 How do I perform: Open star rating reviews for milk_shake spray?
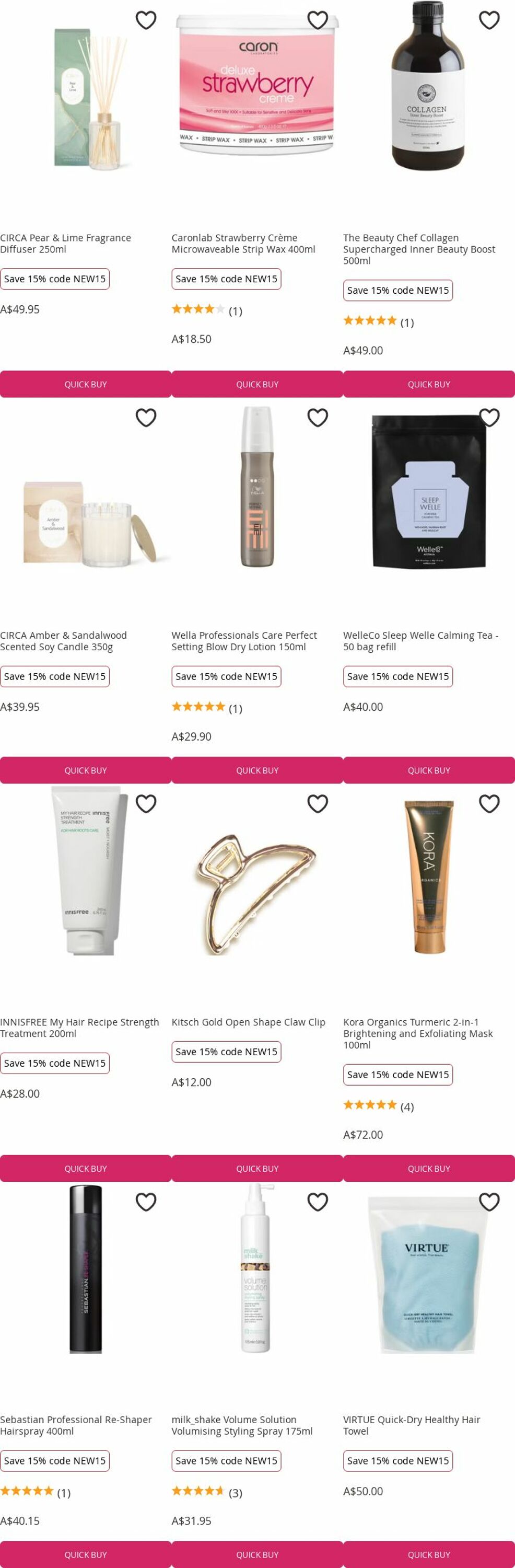tap(207, 1492)
